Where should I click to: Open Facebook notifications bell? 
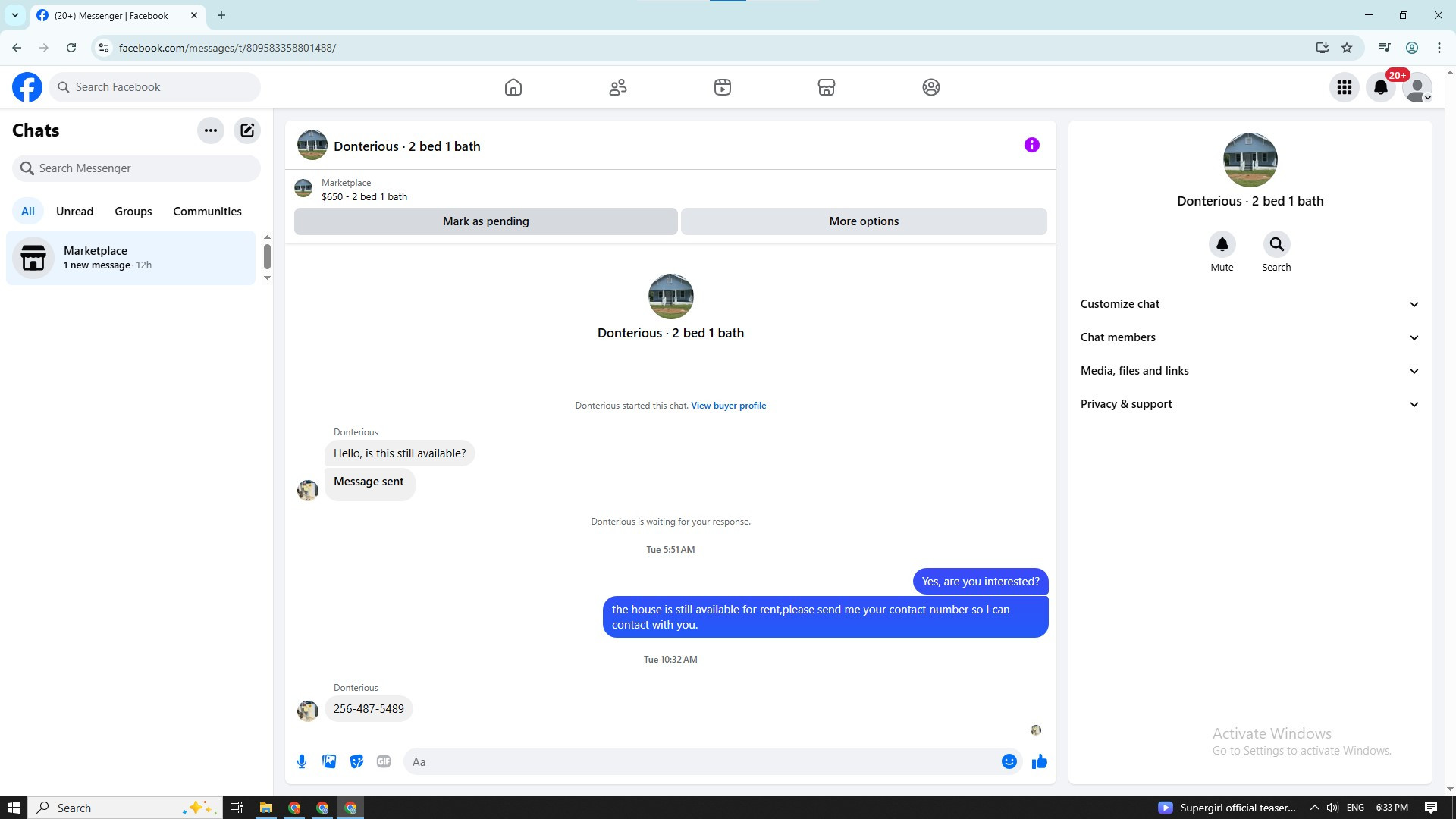1381,87
